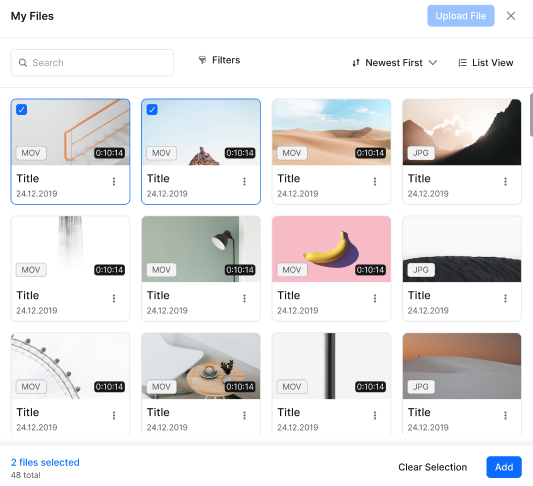Image resolution: width=533 pixels, height=486 pixels.
Task: Click the Add button
Action: (x=504, y=467)
